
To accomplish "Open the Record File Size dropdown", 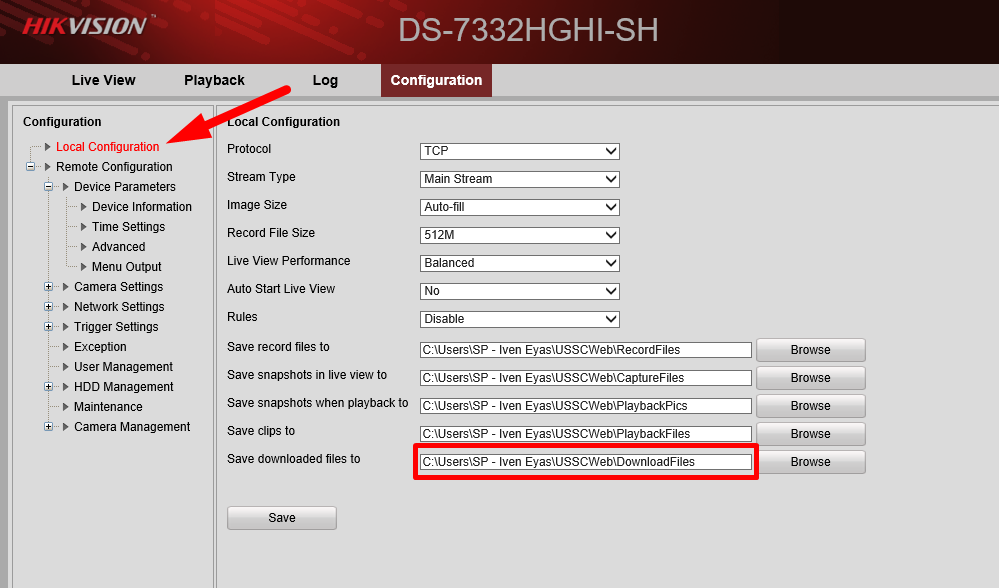I will (520, 235).
